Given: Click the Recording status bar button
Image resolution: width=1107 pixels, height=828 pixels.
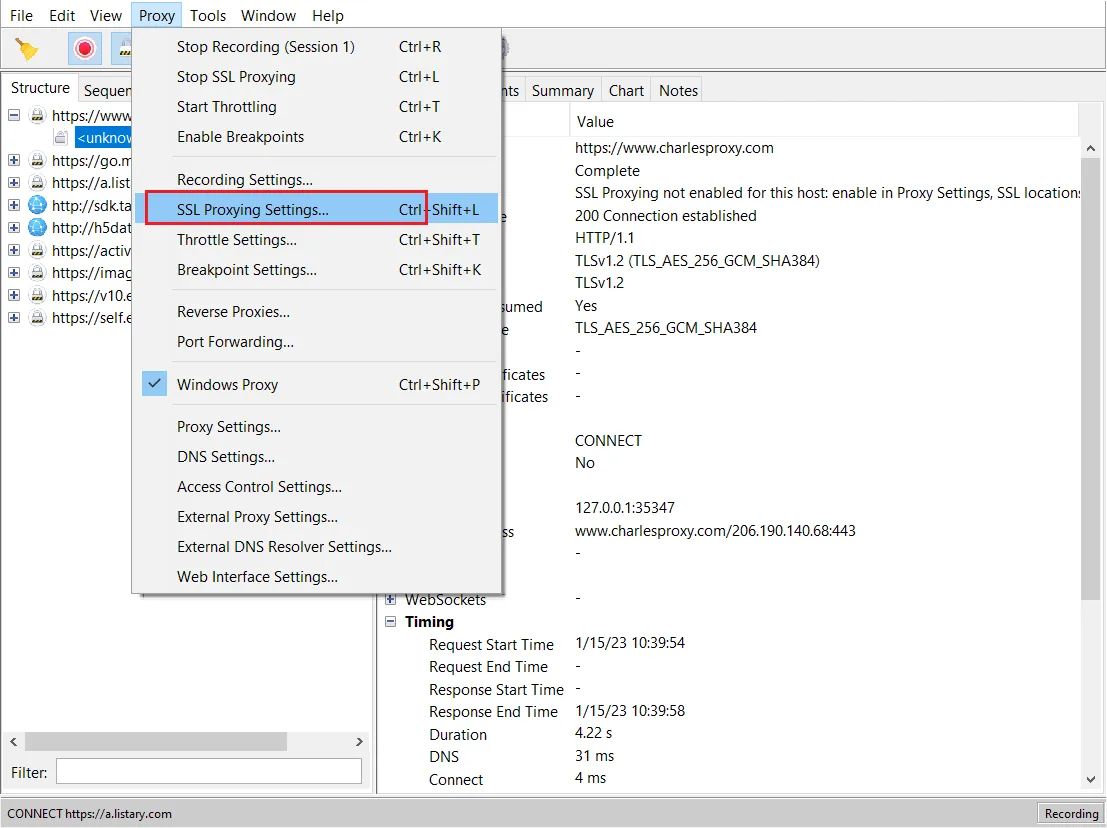Looking at the screenshot, I should point(1070,814).
